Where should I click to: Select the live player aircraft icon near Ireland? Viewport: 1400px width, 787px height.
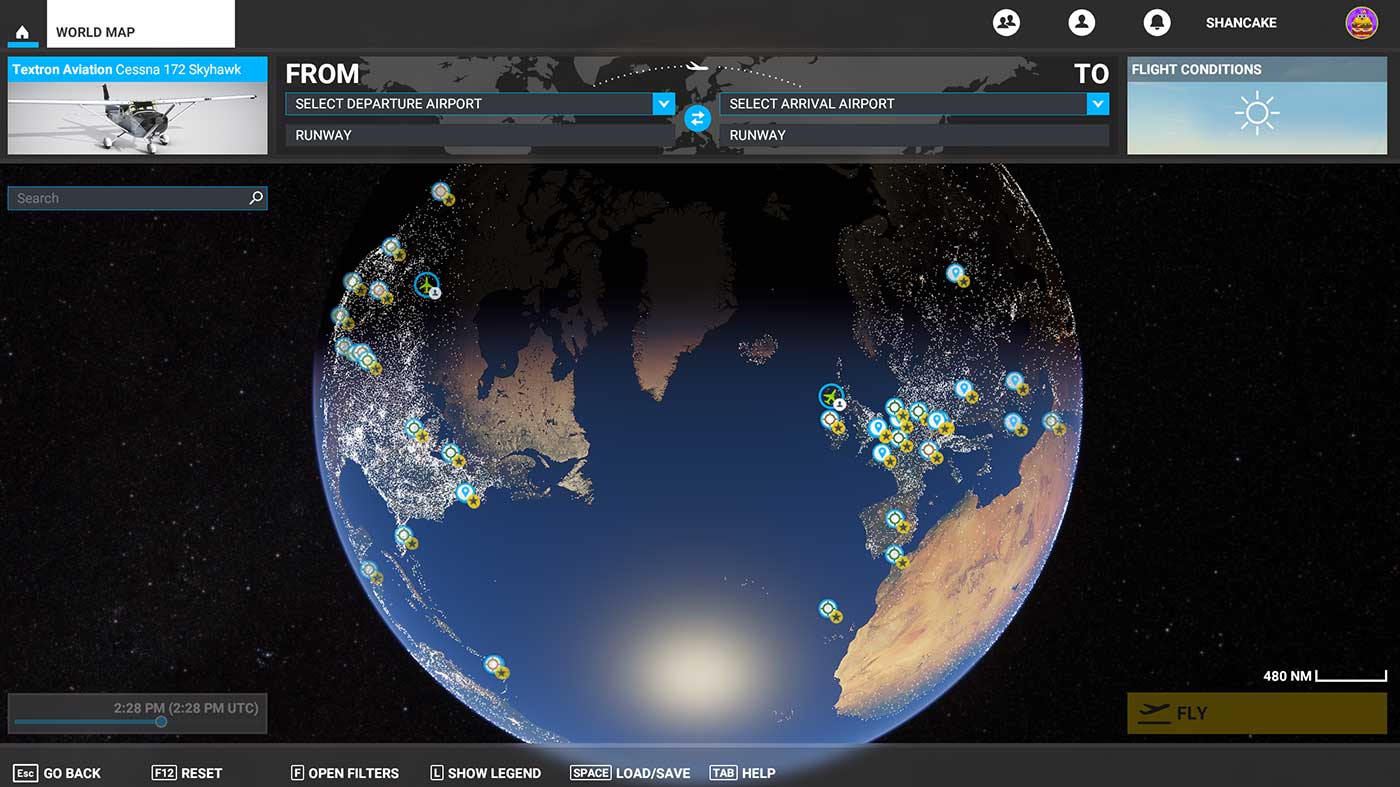(831, 397)
